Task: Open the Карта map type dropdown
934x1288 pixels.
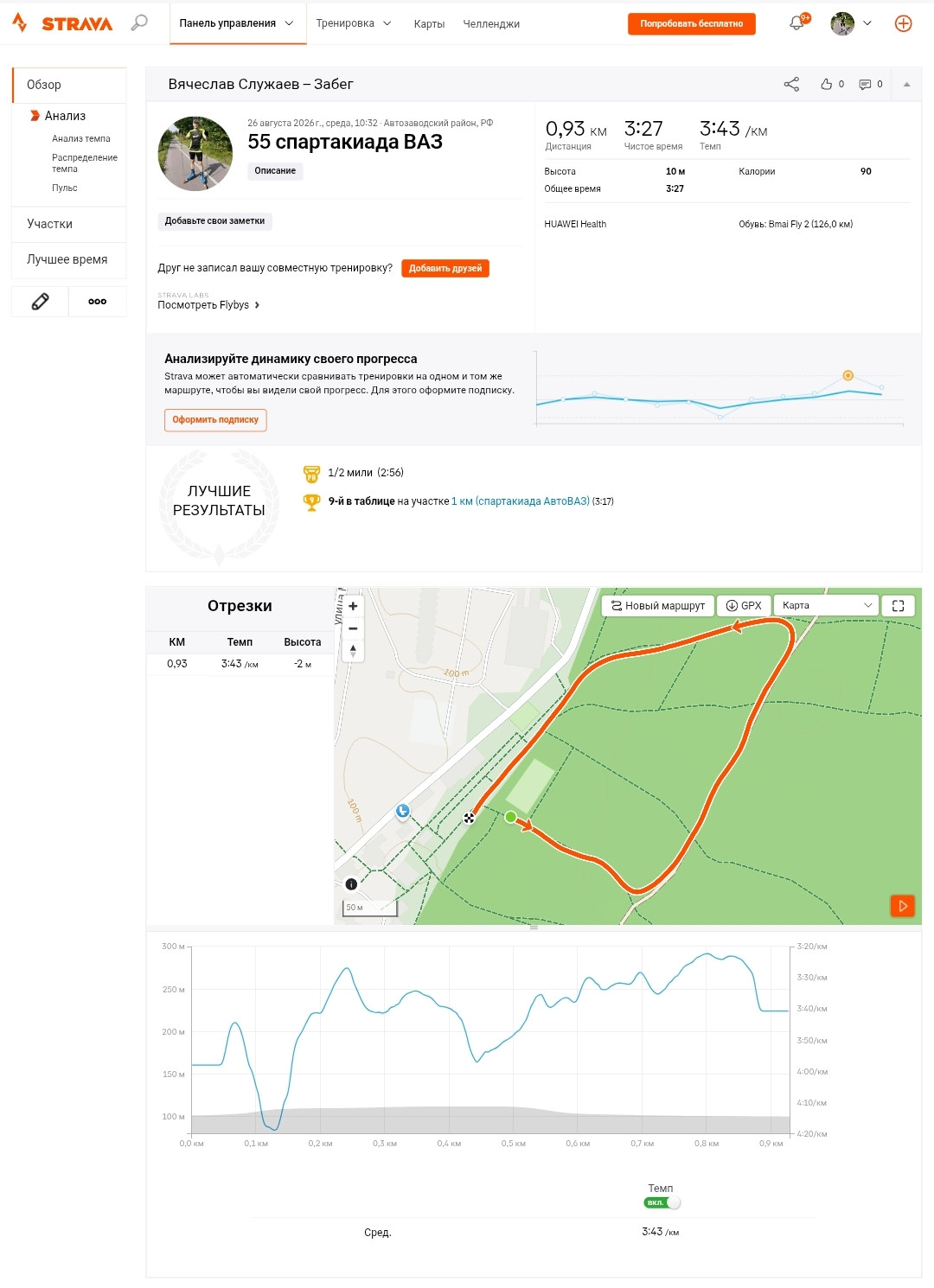Action: click(826, 606)
